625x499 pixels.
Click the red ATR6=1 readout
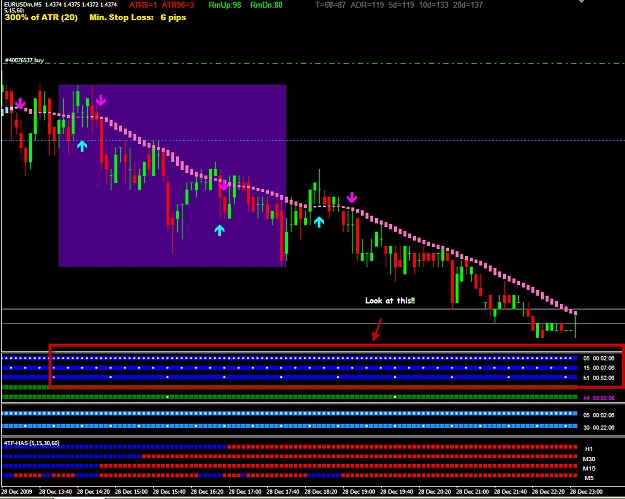coord(143,5)
